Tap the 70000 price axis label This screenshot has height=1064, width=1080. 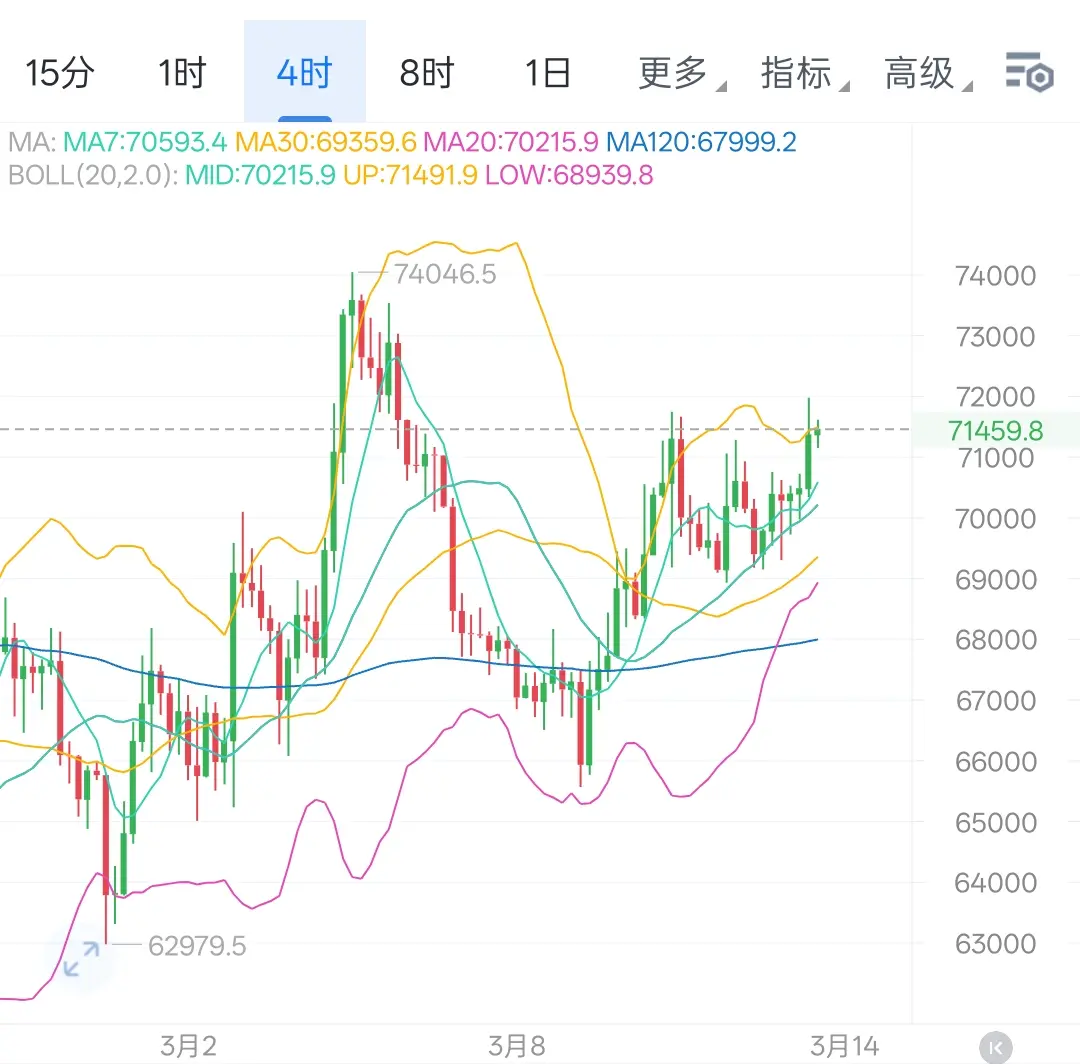995,519
